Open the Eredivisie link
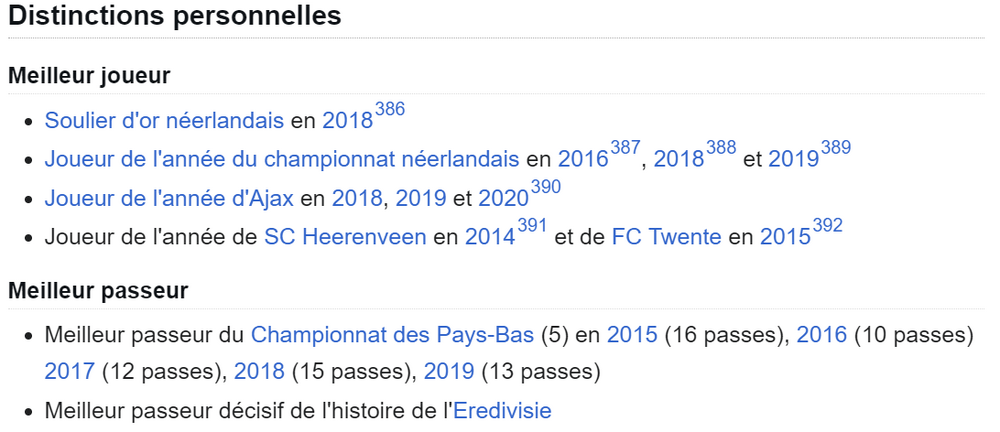 coord(502,411)
